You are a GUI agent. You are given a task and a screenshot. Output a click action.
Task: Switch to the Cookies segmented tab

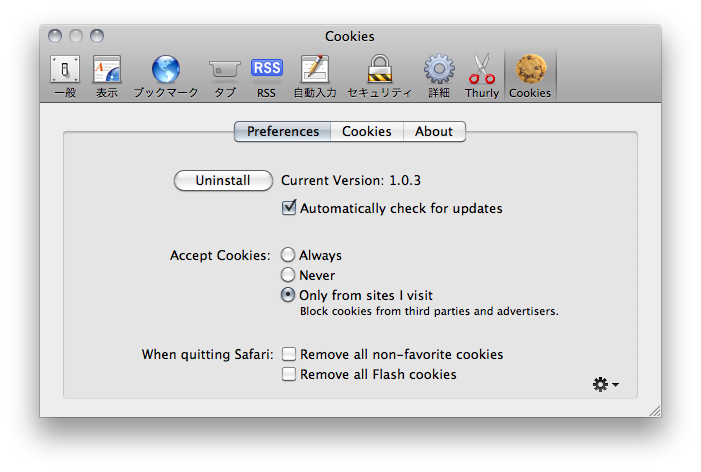[x=367, y=131]
